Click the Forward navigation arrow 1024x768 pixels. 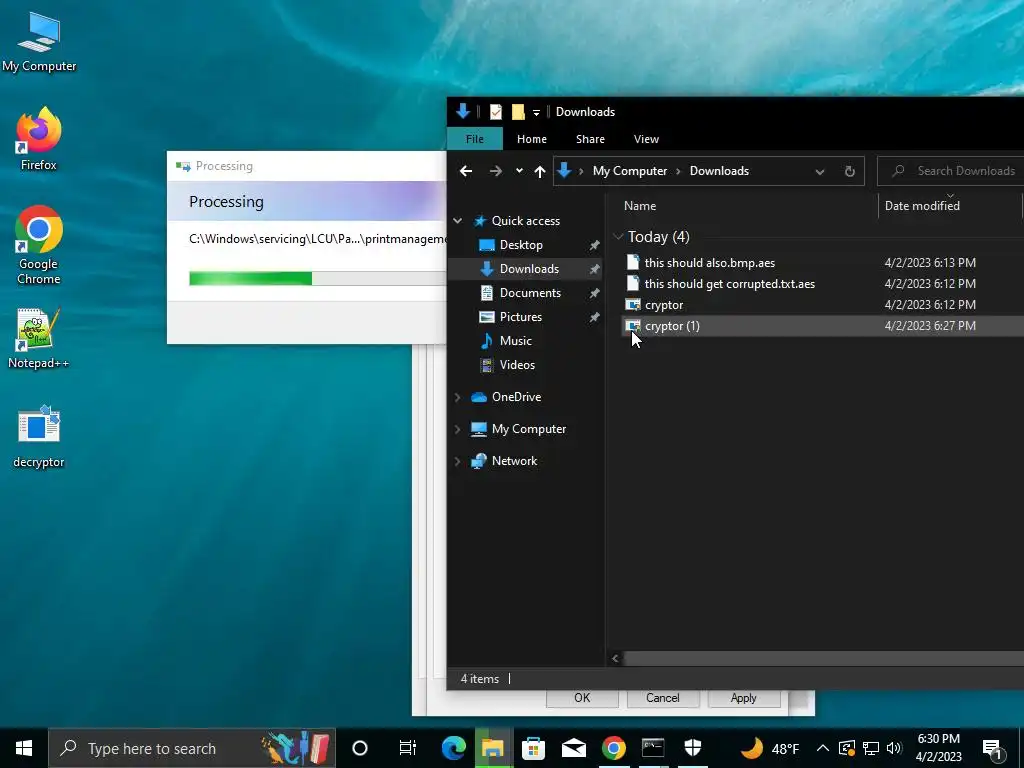coord(496,171)
